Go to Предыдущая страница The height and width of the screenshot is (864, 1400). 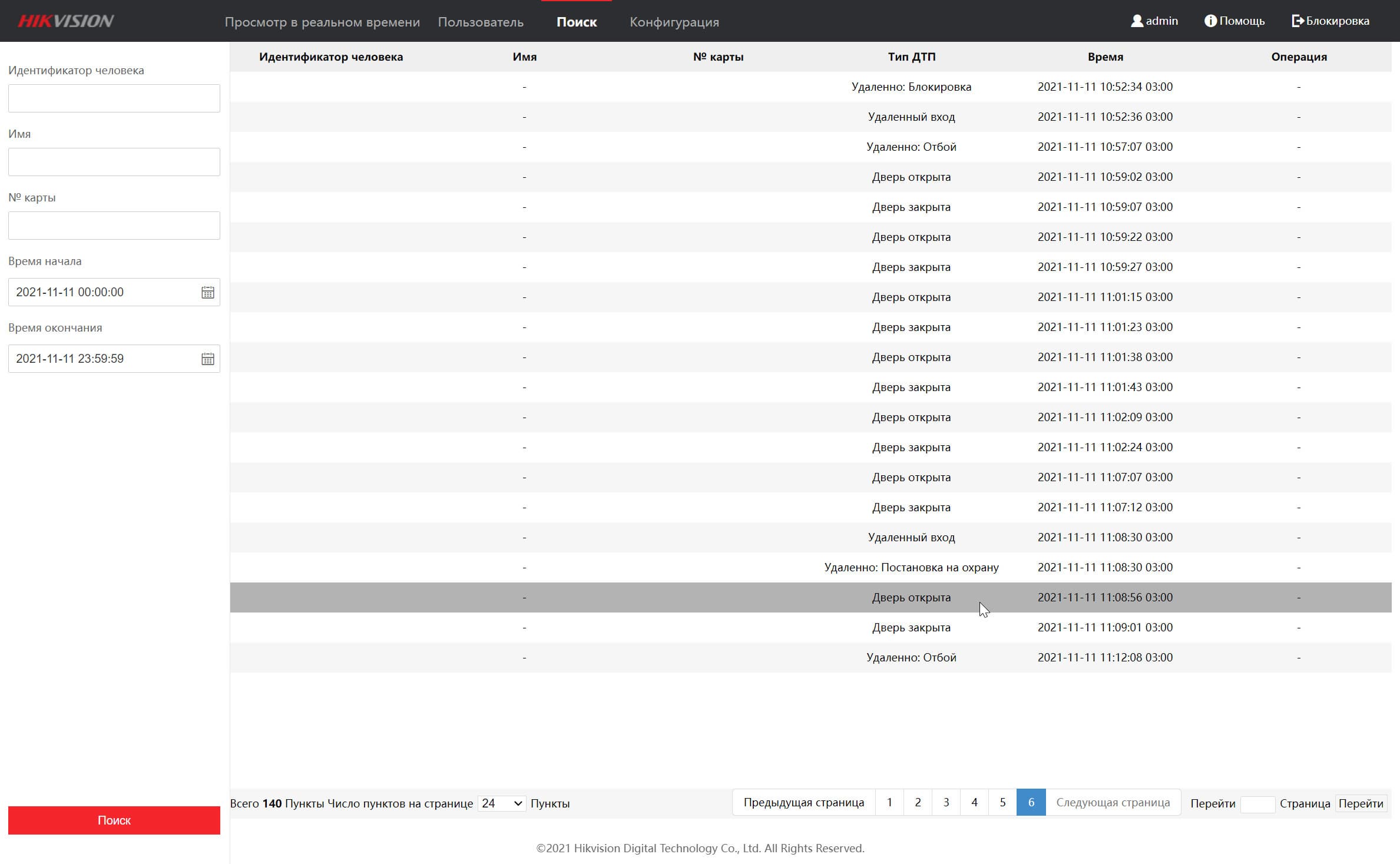click(803, 802)
